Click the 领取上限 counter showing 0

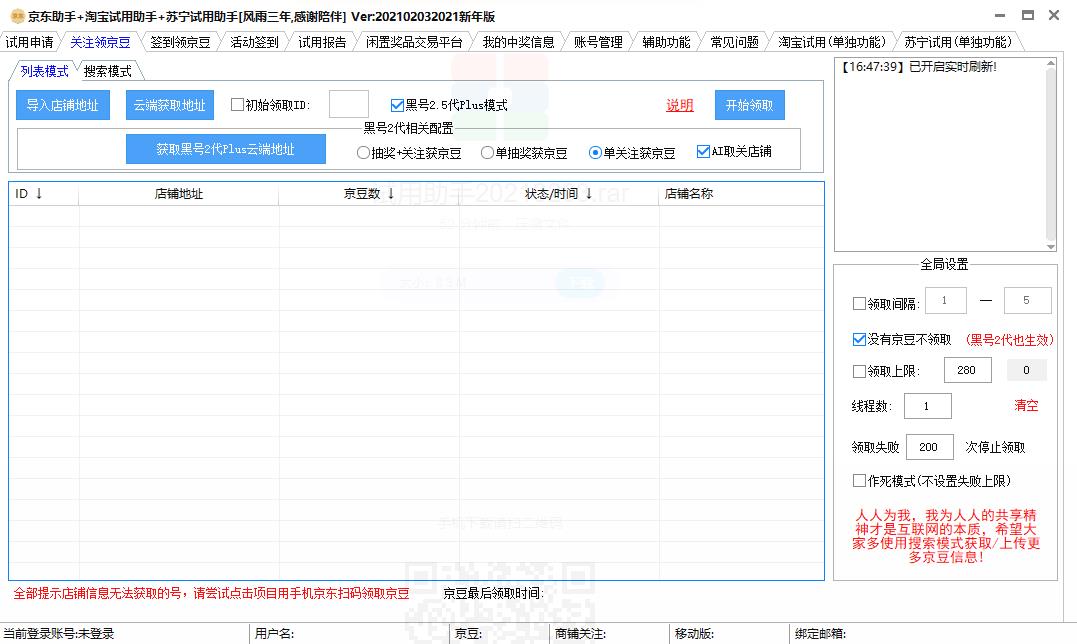(x=1026, y=370)
